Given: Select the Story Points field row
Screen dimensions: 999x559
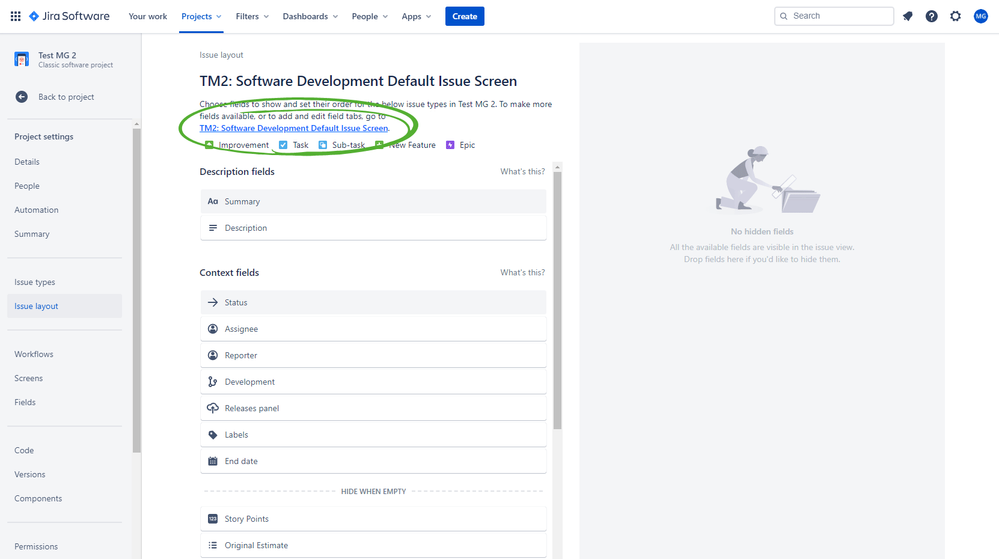Looking at the screenshot, I should (x=373, y=519).
